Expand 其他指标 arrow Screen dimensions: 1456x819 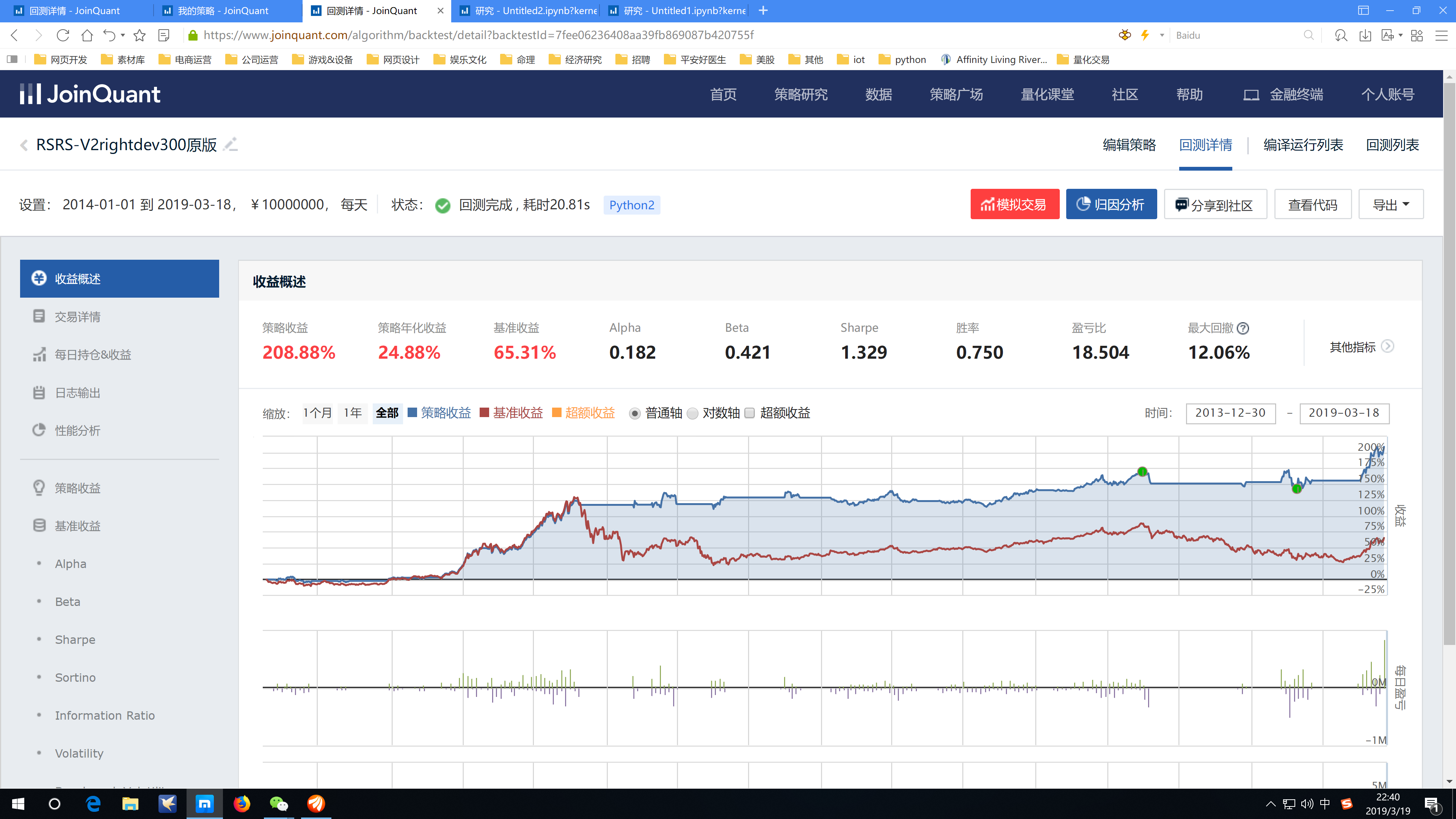coord(1388,346)
